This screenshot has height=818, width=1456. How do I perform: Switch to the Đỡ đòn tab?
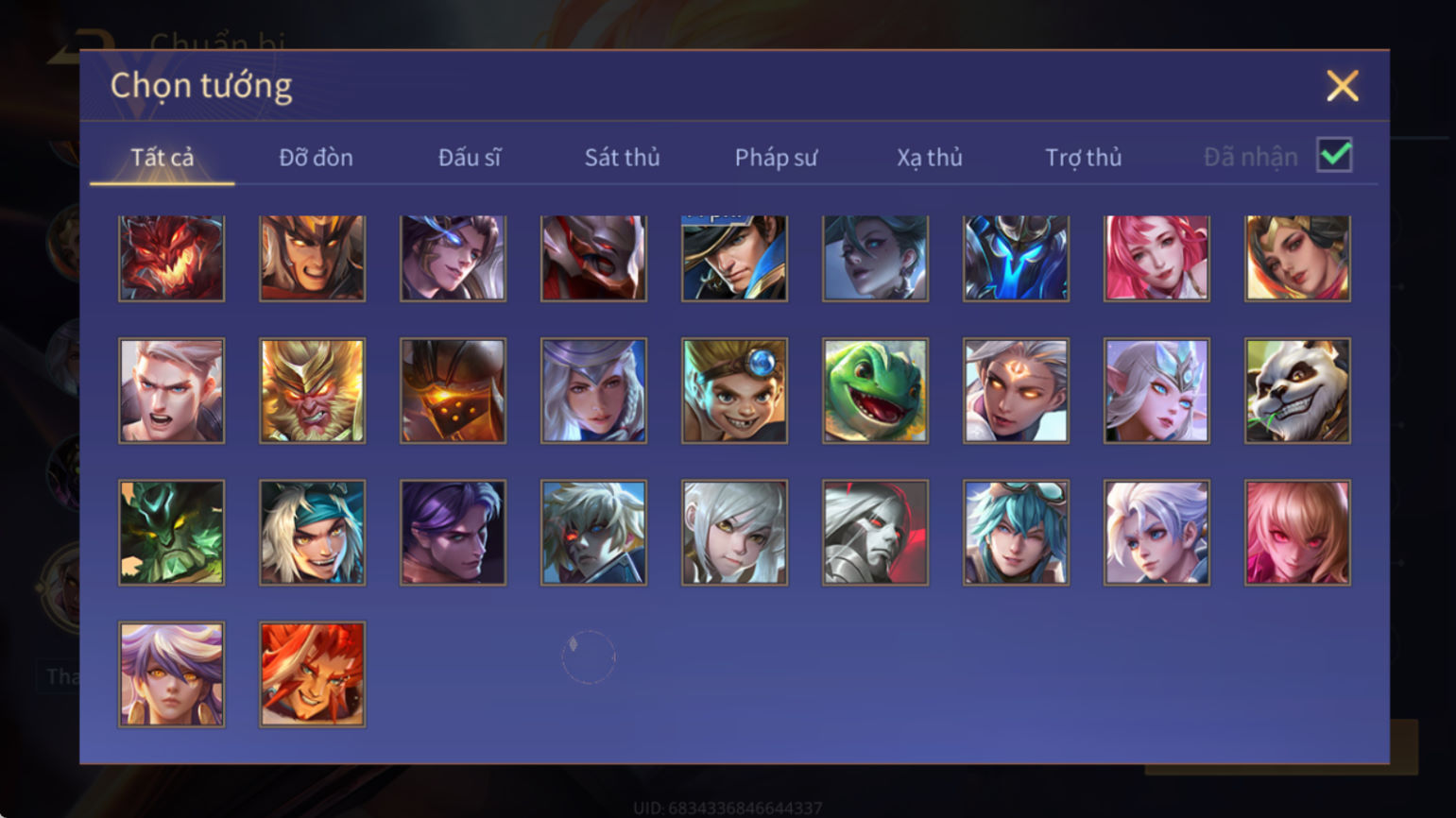point(316,157)
